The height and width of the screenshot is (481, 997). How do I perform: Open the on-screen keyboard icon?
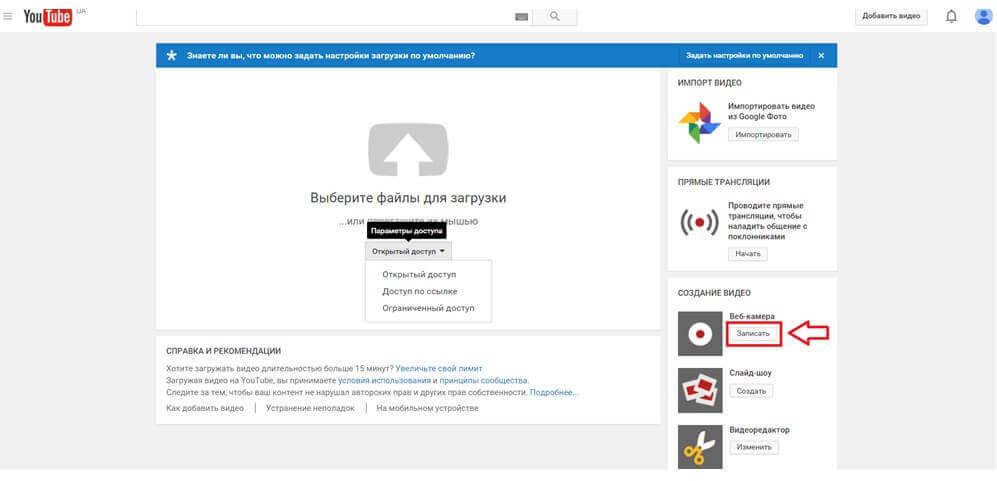click(x=521, y=17)
